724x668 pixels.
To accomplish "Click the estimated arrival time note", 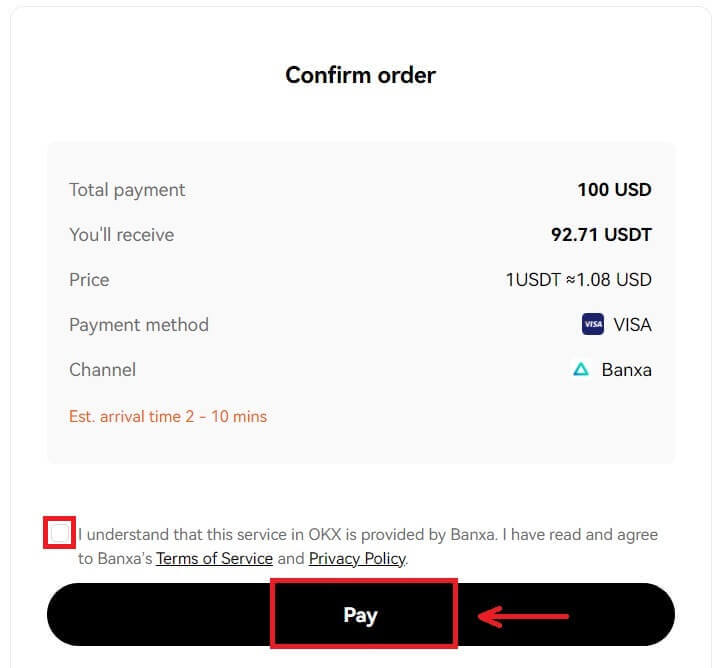I will pos(168,416).
